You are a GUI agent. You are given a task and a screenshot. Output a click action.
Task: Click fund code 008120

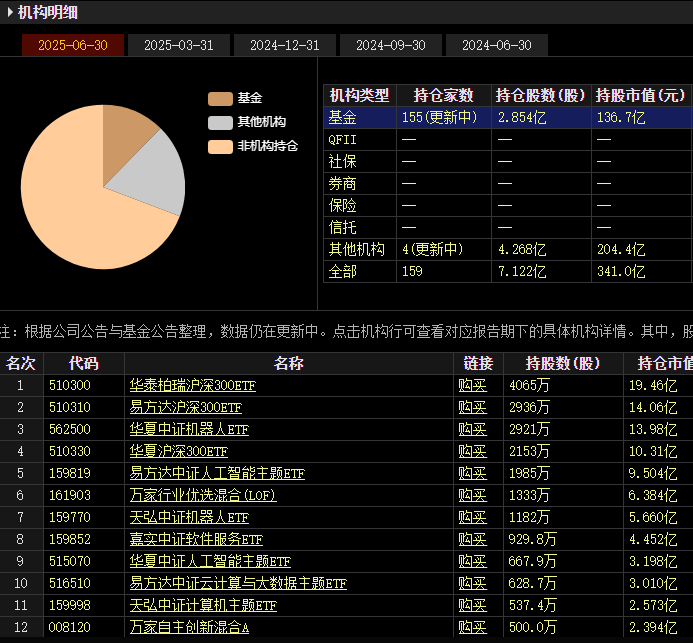[68, 627]
